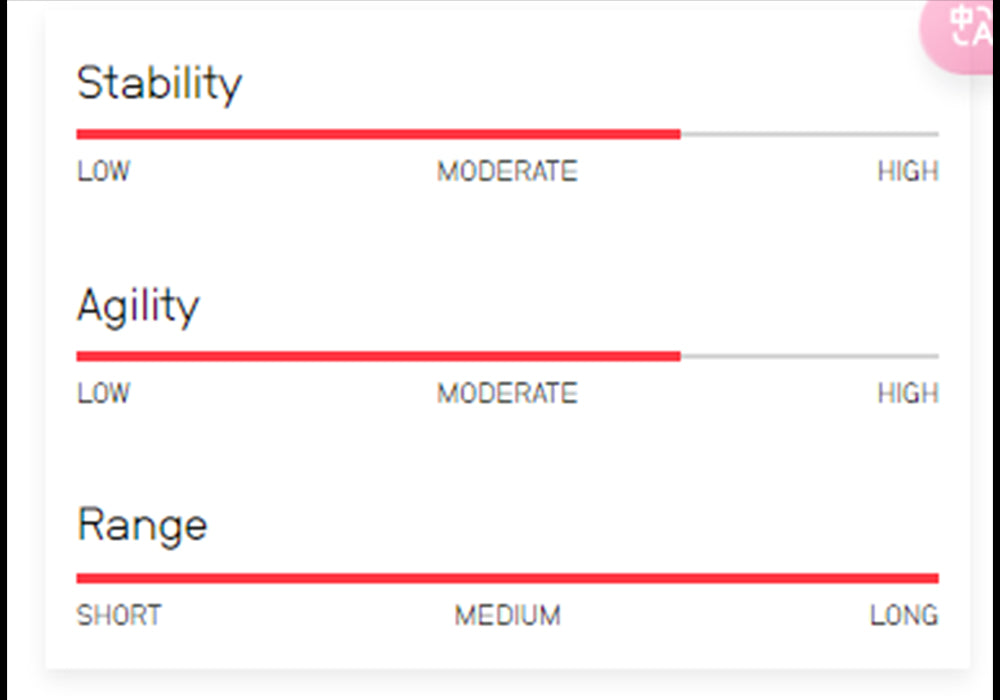1000x700 pixels.
Task: Select HIGH label under Agility
Action: tap(908, 393)
